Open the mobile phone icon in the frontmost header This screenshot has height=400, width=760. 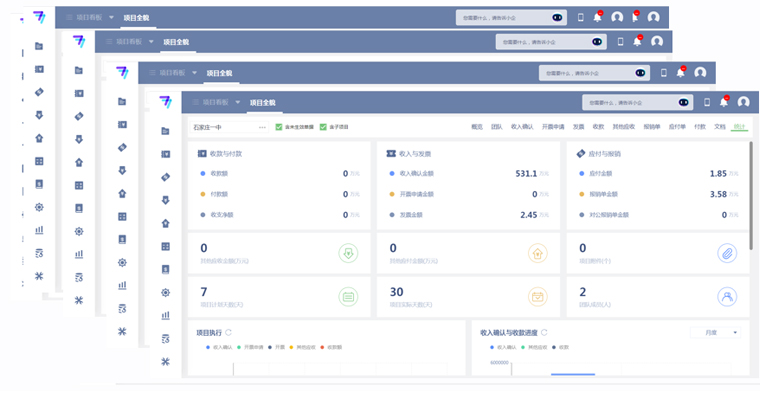click(707, 102)
